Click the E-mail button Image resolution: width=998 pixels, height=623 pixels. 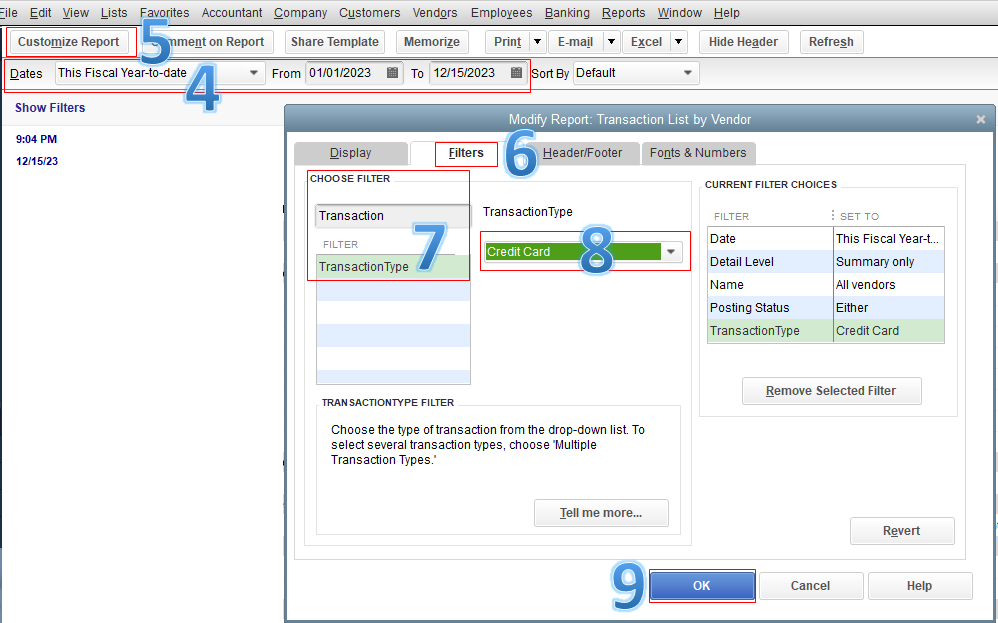575,42
